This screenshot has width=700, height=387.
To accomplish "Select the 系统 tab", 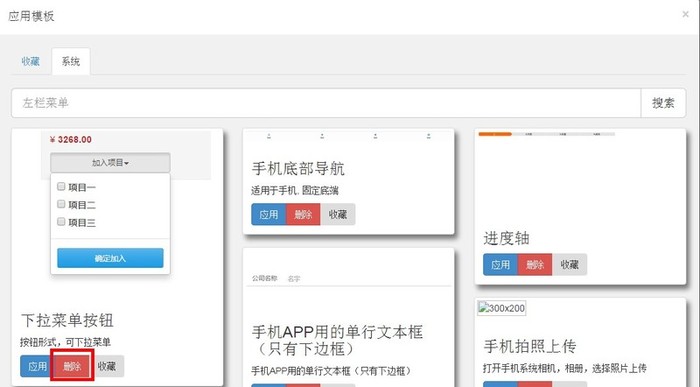I will pyautogui.click(x=71, y=61).
